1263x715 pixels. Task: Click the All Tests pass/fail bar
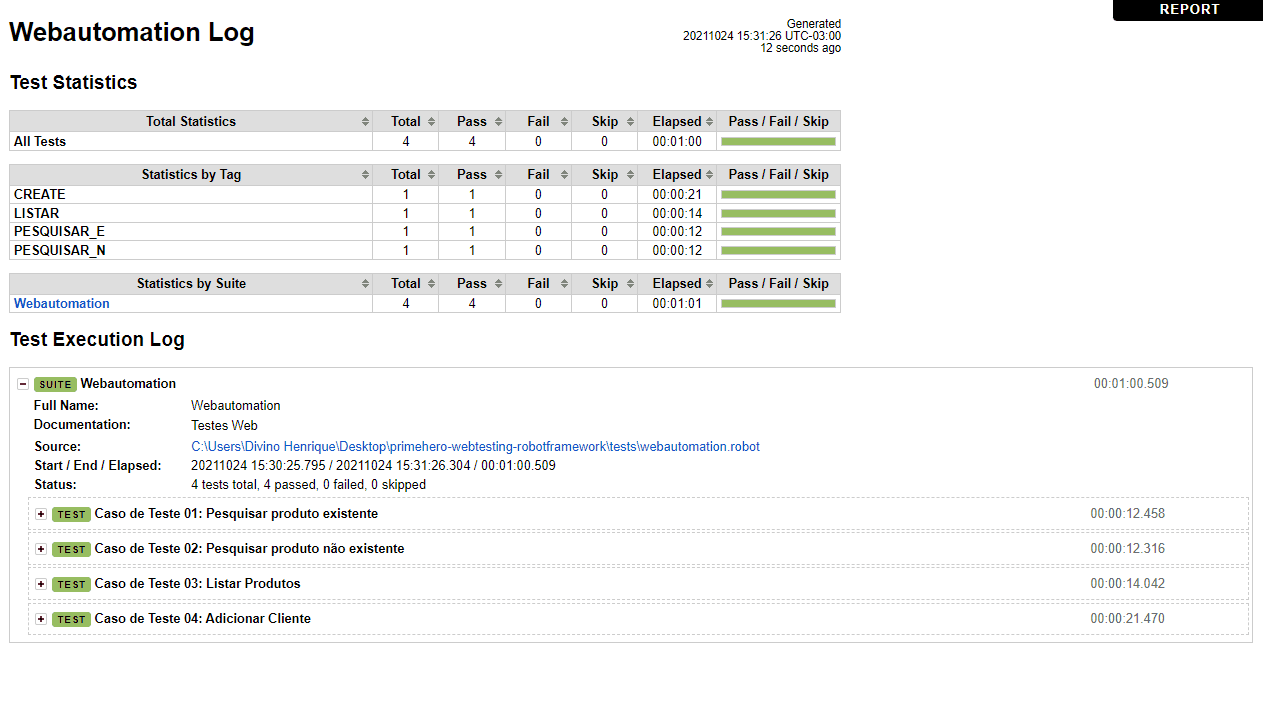(x=778, y=142)
